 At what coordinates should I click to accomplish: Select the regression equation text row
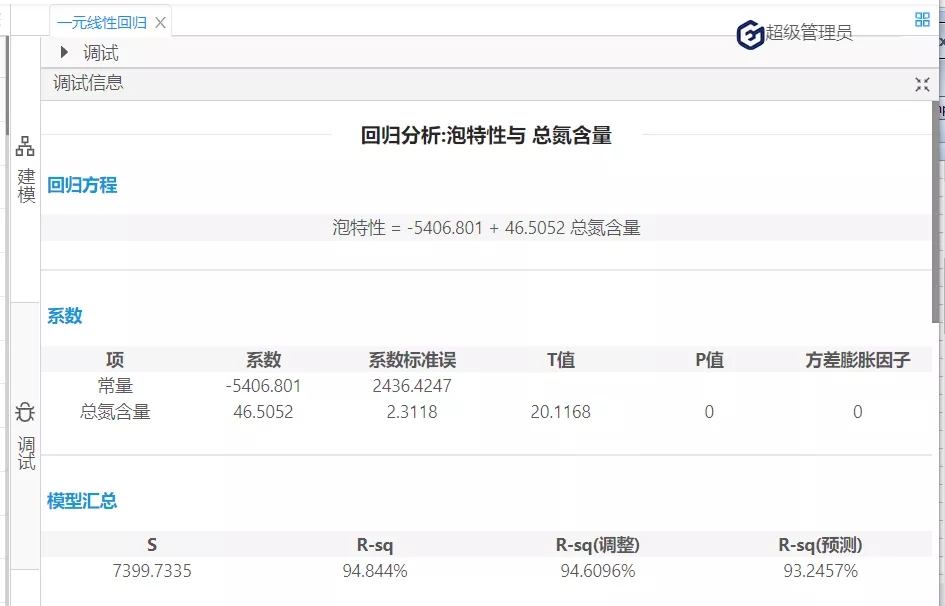coord(486,228)
